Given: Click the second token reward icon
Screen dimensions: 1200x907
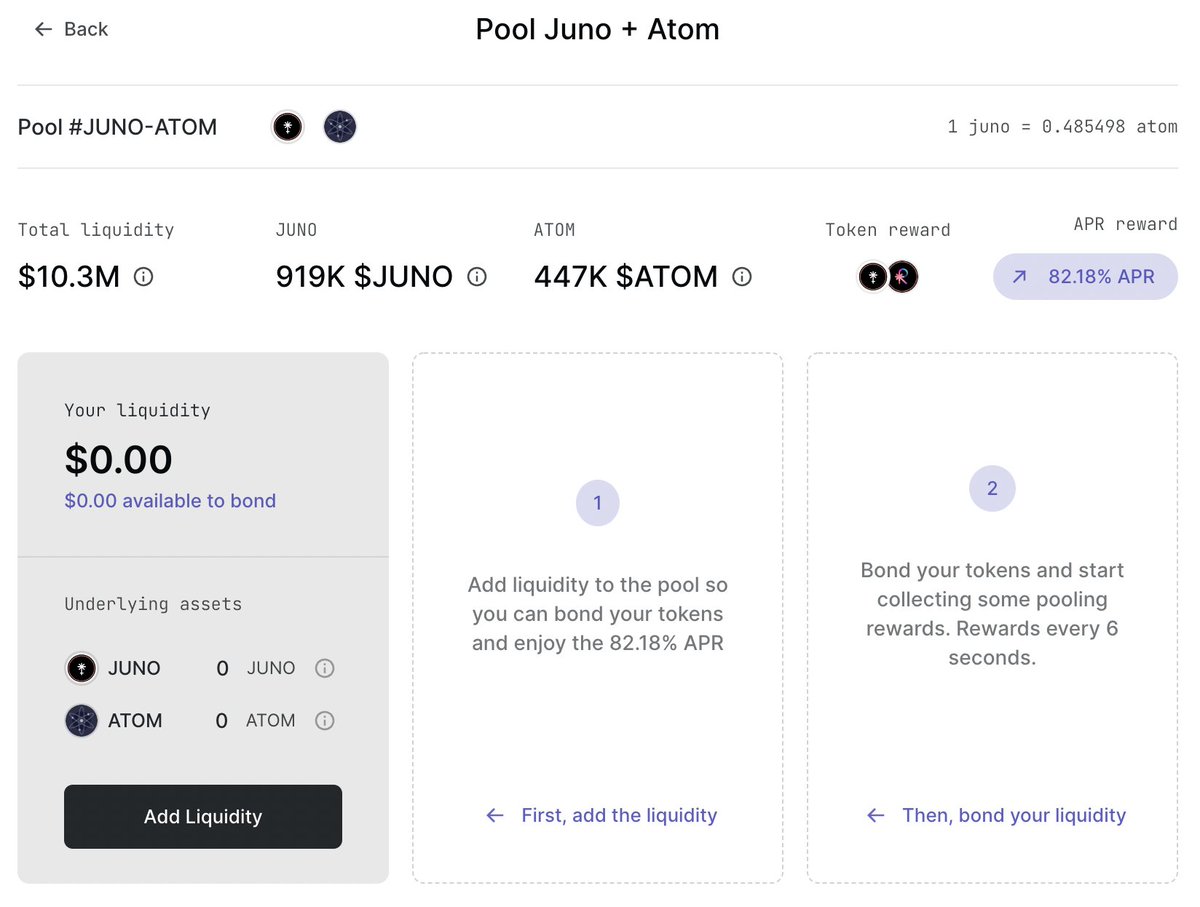Looking at the screenshot, I should tap(903, 277).
